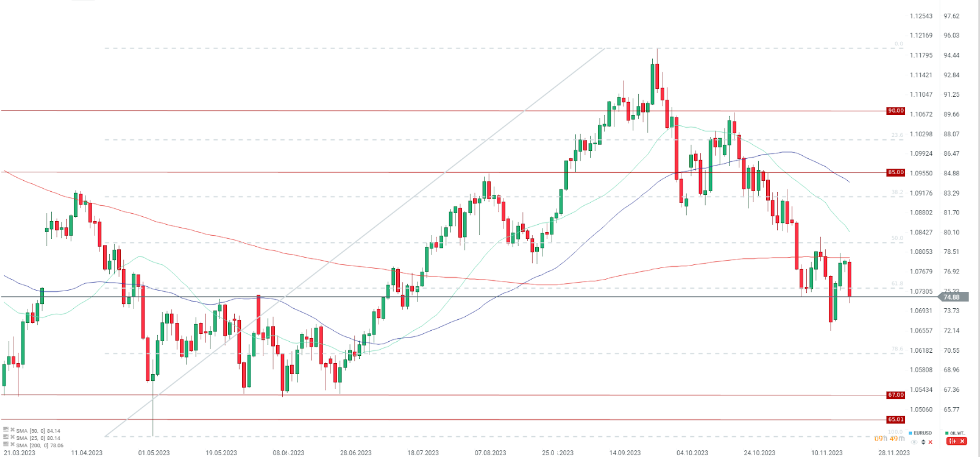Click the 85.00 red level label
The height and width of the screenshot is (457, 980).
click(x=896, y=173)
